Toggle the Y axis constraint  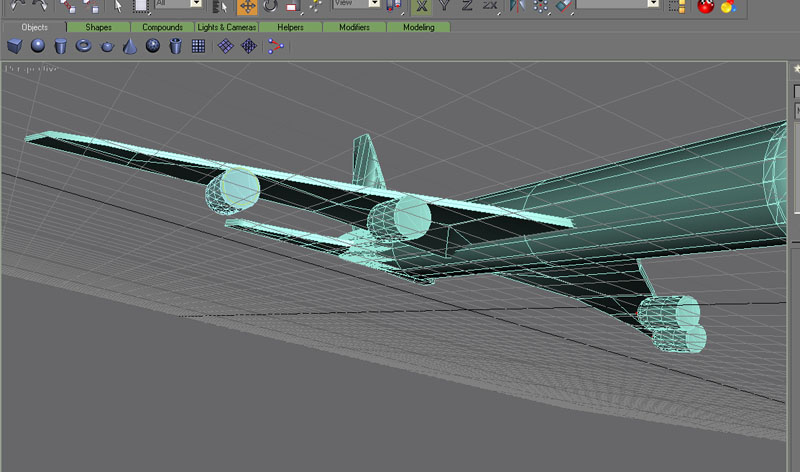point(443,5)
